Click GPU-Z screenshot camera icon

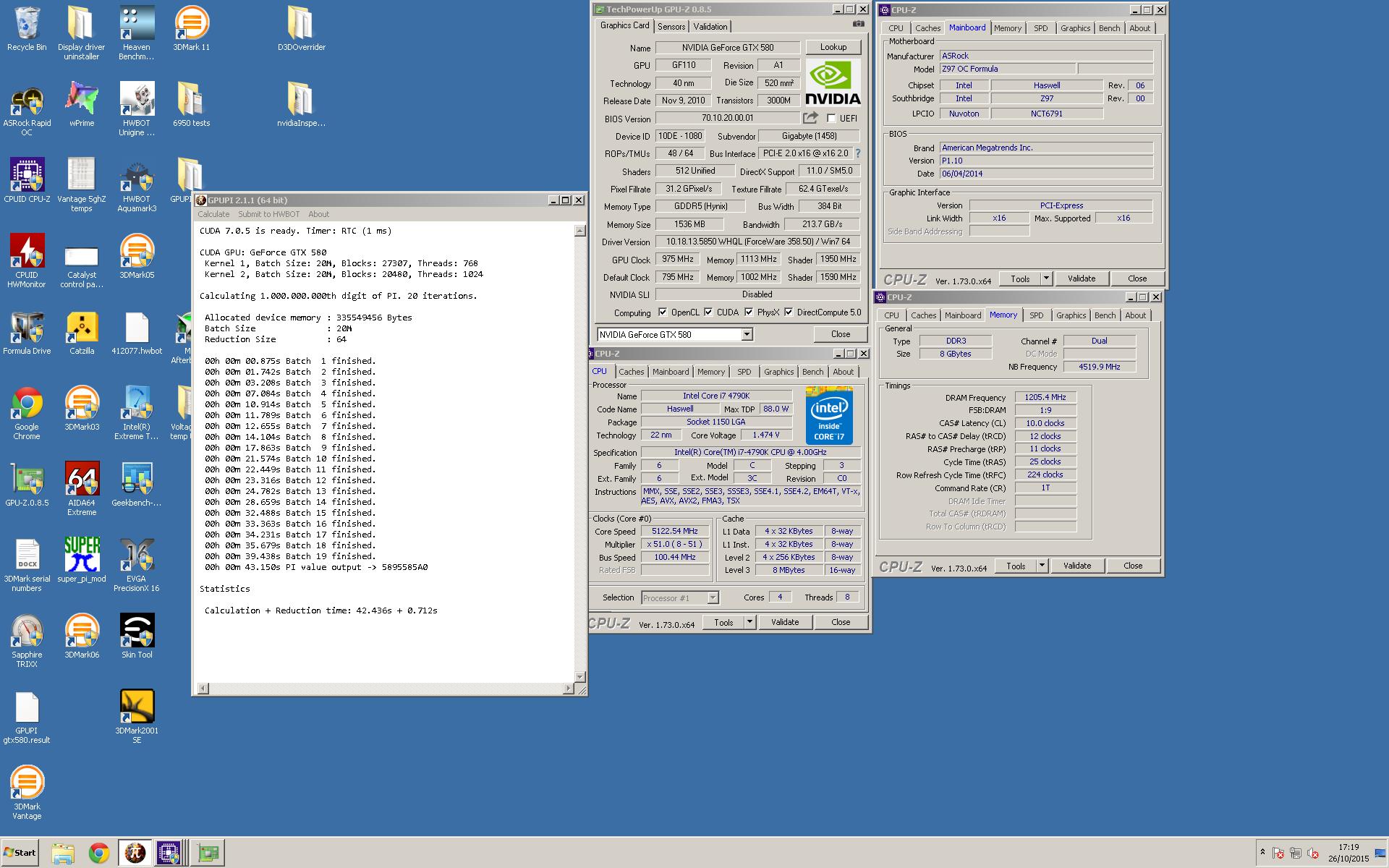858,24
